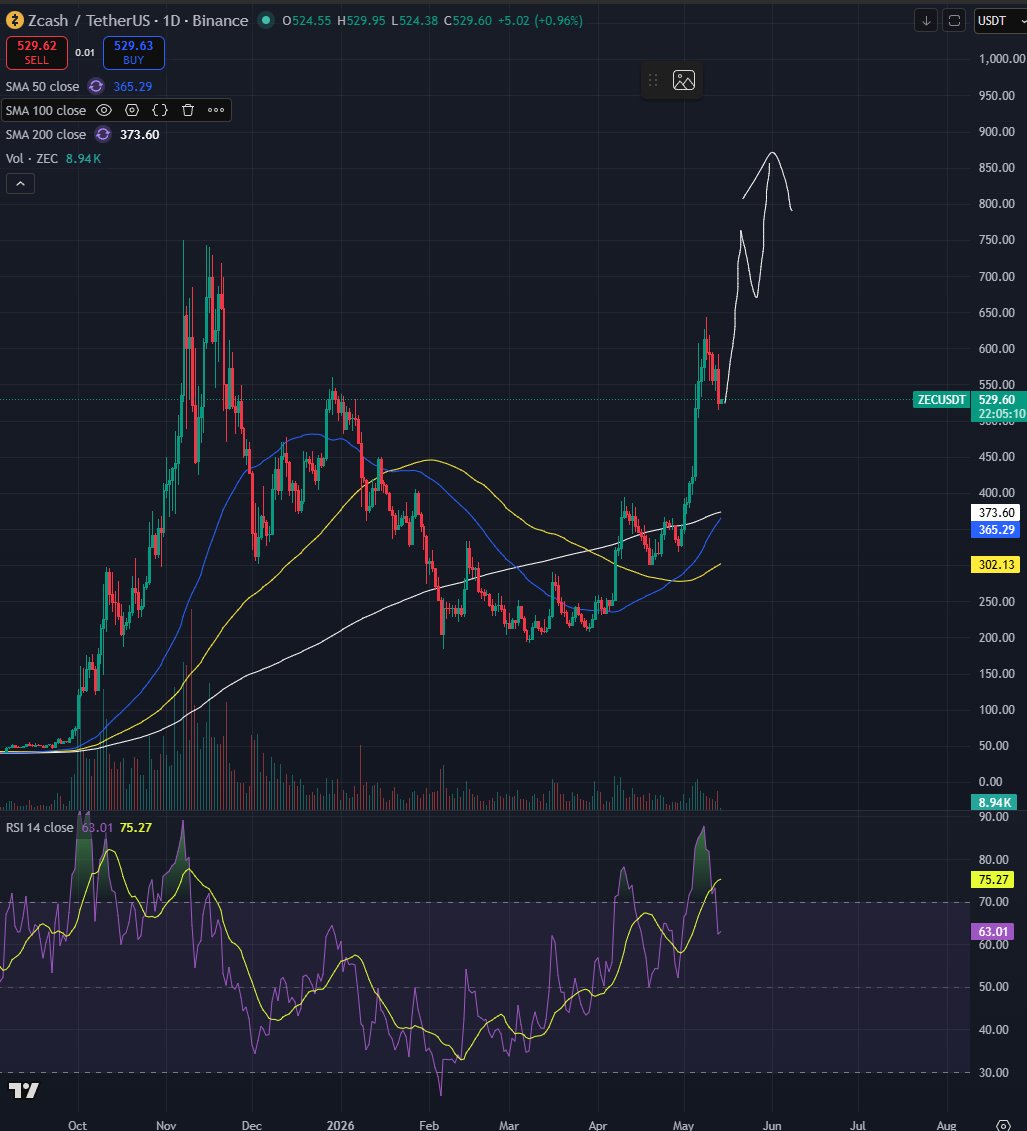Remove SMA 100 using trash icon
1027x1131 pixels.
(x=188, y=110)
